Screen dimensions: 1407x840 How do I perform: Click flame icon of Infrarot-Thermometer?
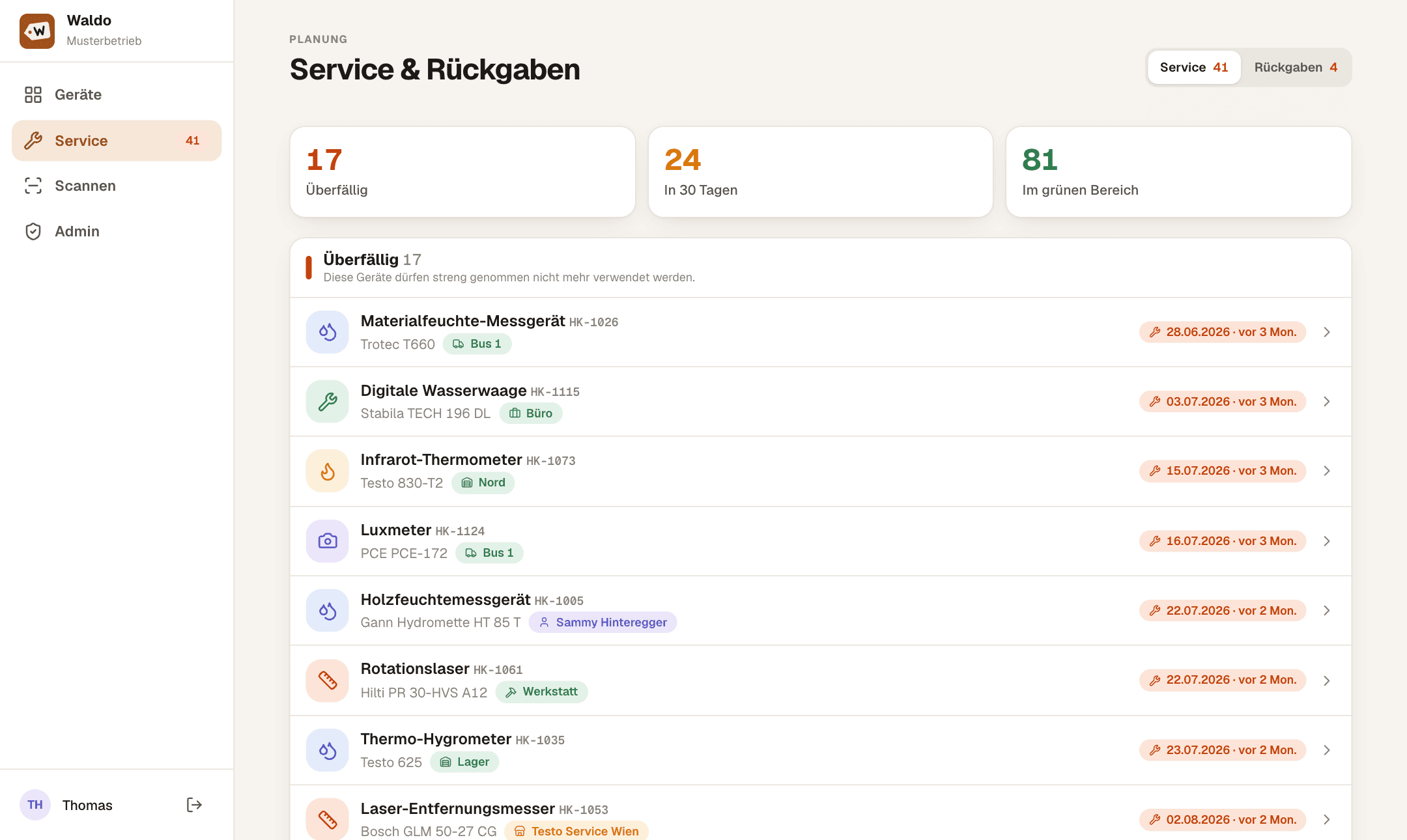(x=328, y=471)
